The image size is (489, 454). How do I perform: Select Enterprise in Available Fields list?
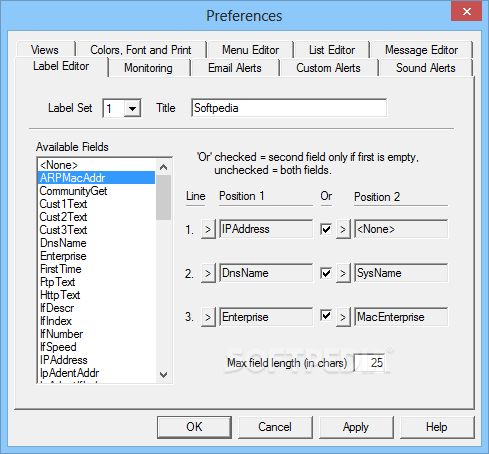97,256
